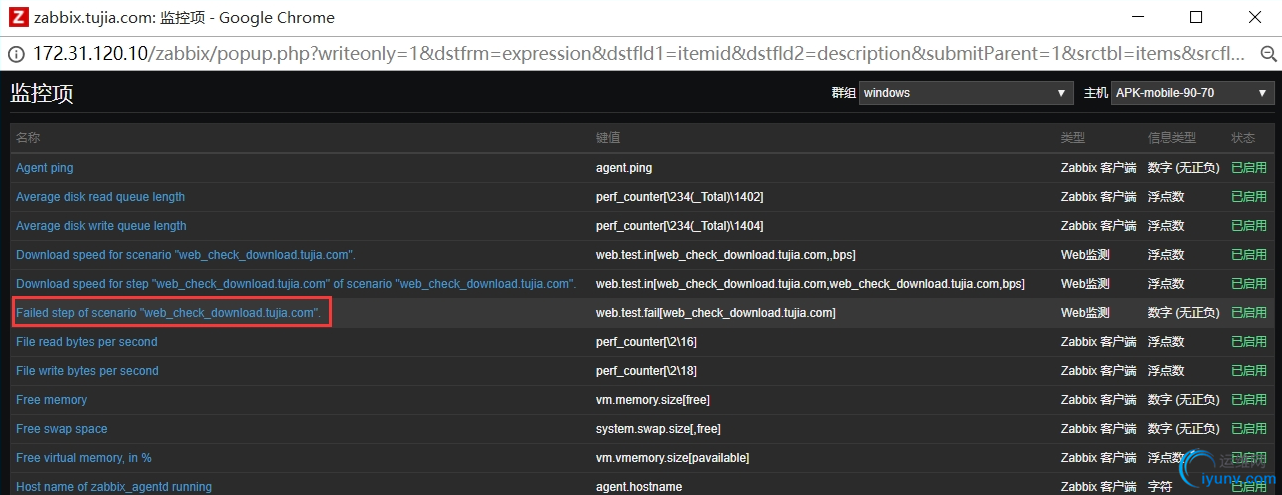Click the Zabbix favicon in title bar
This screenshot has height=495, width=1282.
click(17, 17)
